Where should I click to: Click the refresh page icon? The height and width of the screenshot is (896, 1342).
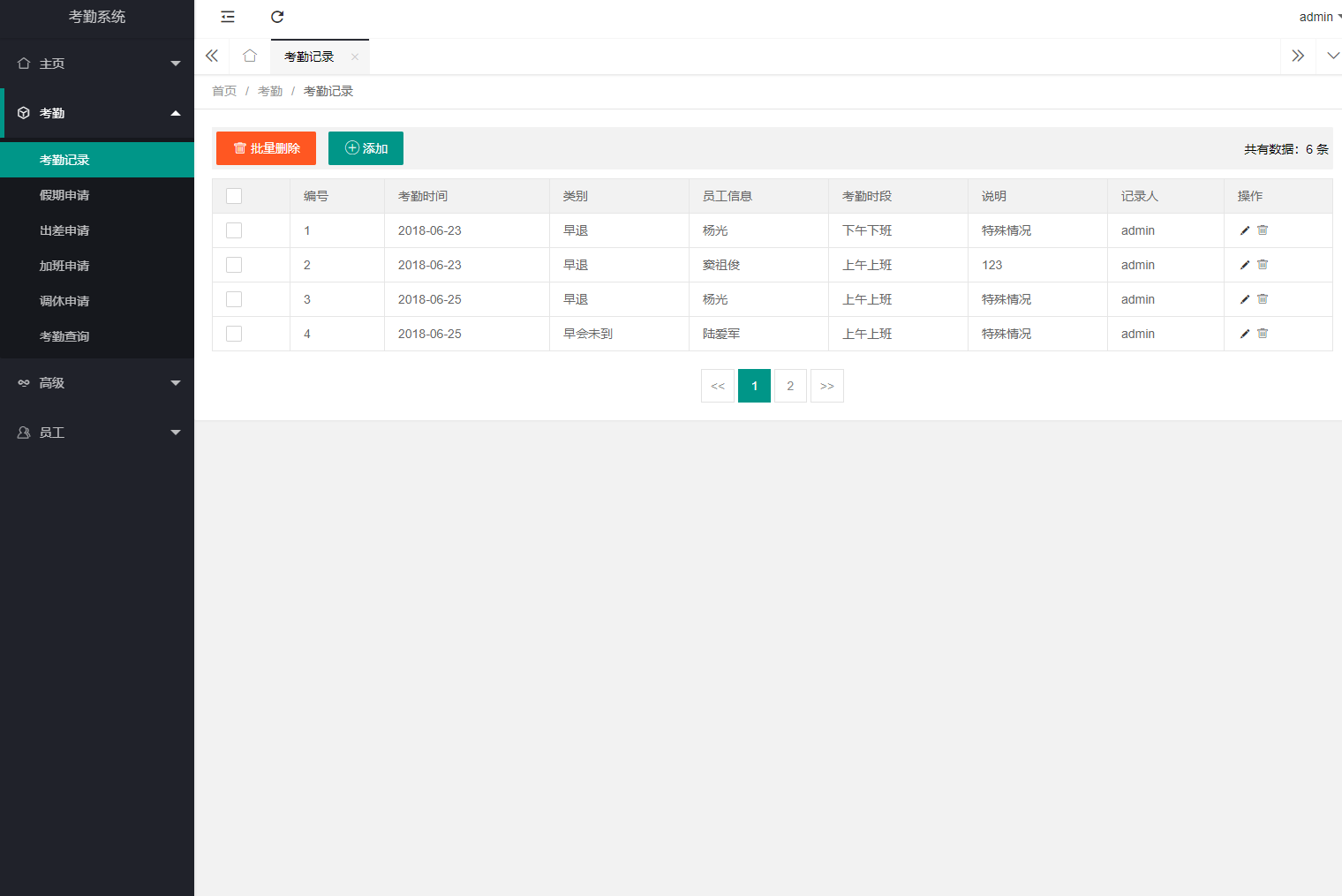(277, 17)
